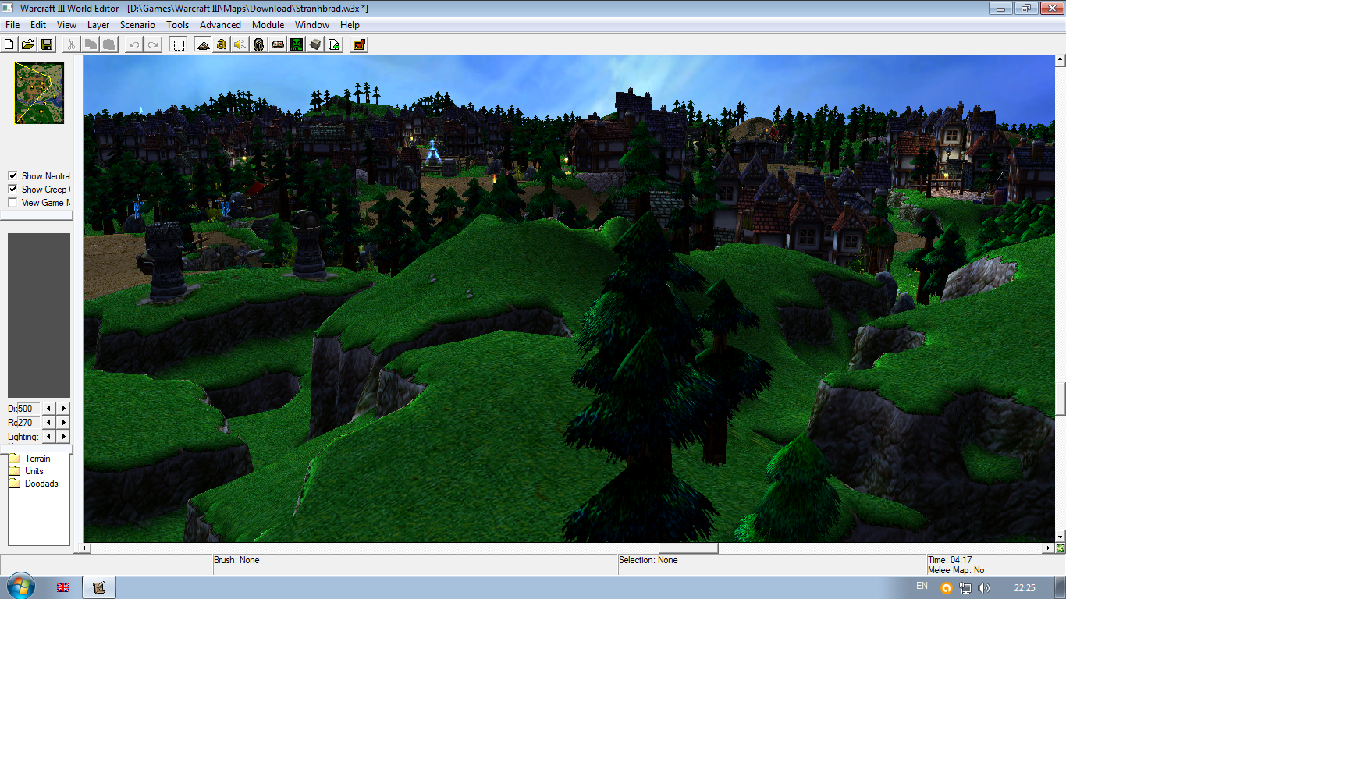Screen dimensions: 1366x768
Task: Click the Test Map icon
Action: pos(359,44)
